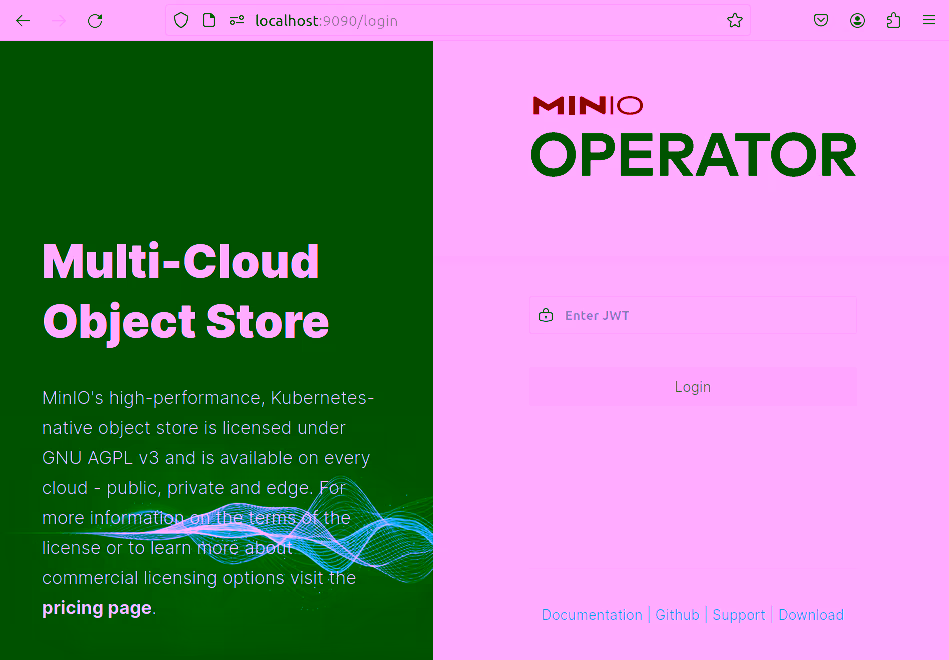
Task: Open the Save to Pocket icon
Action: tap(821, 20)
